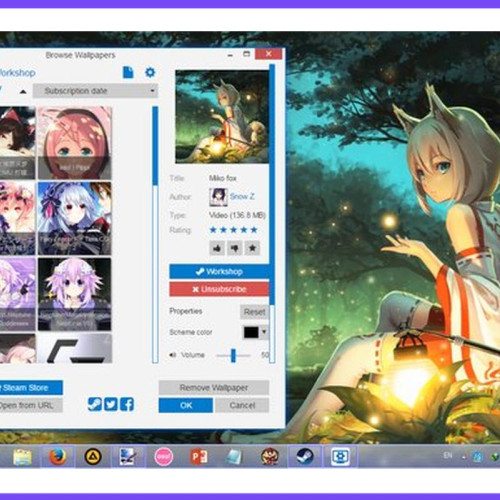Open the pink osu! taskbar icon

coord(164,457)
